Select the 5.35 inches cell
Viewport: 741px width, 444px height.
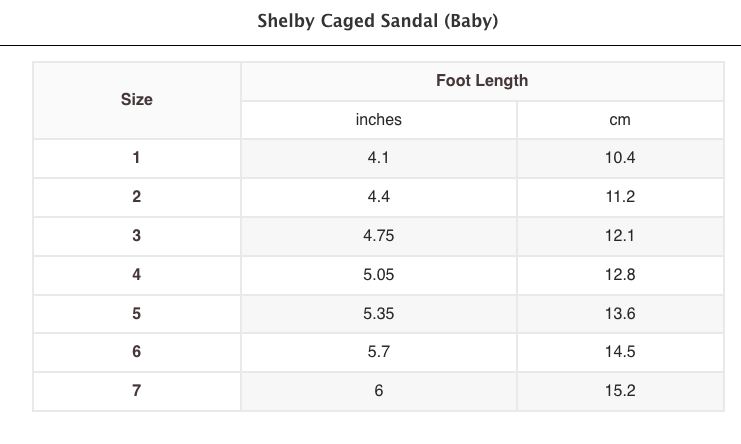(378, 314)
